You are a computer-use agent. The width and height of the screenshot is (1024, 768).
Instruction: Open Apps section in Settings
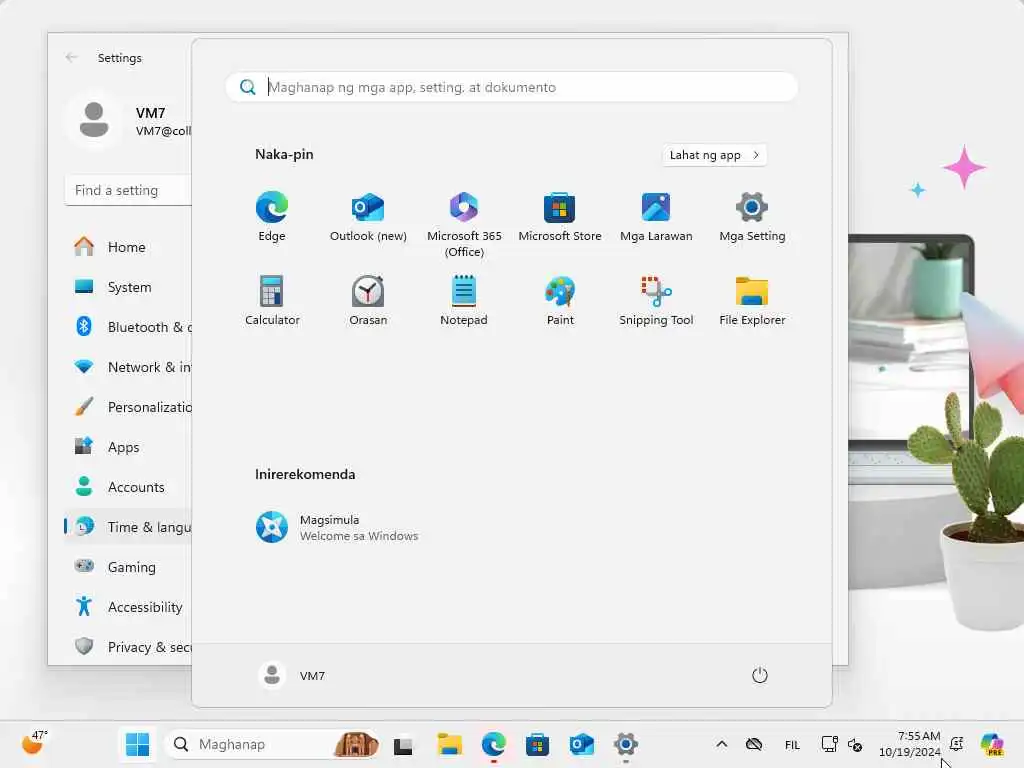coord(129,447)
